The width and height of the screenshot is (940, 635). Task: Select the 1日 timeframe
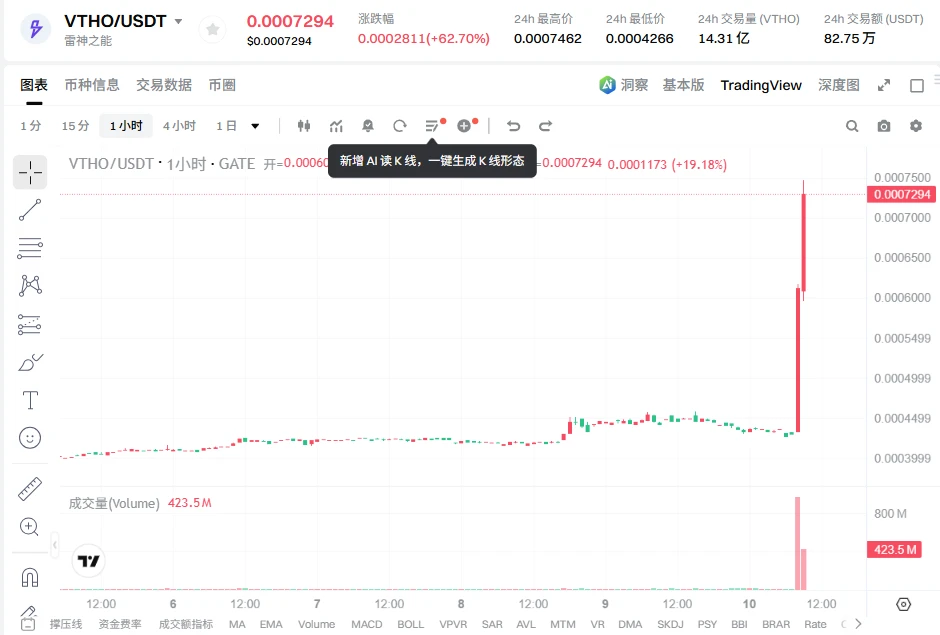[x=226, y=126]
